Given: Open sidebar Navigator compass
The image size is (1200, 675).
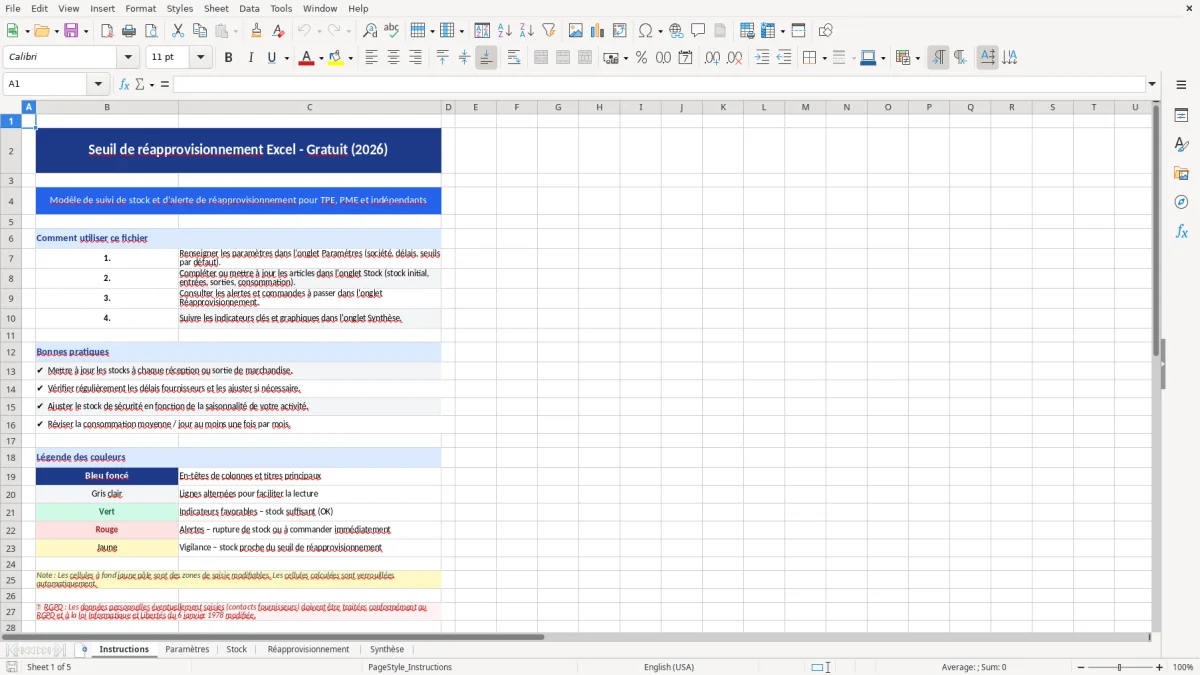Looking at the screenshot, I should click(1181, 202).
